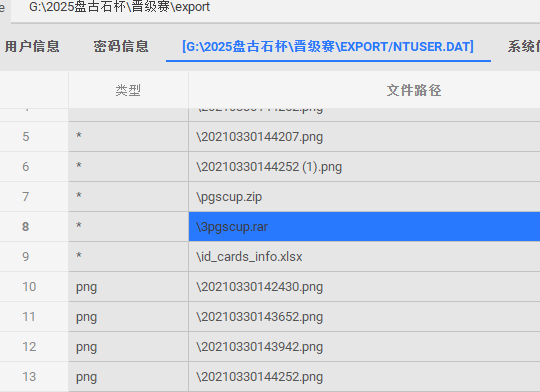This screenshot has height=392, width=540.
Task: Click row number 8
Action: pos(25,227)
